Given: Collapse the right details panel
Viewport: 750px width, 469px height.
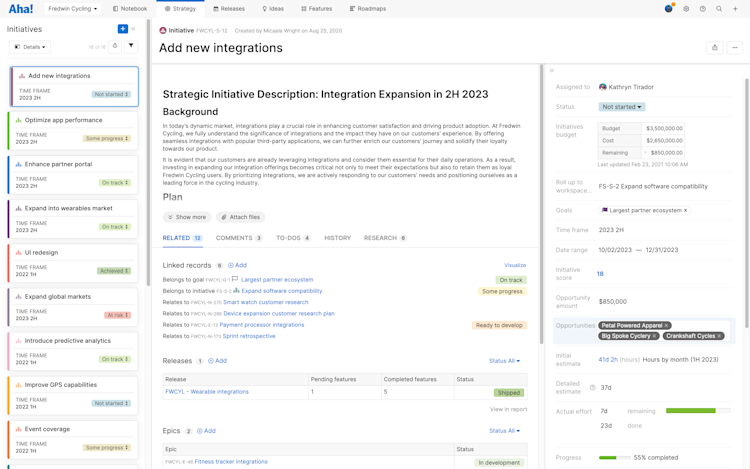Looking at the screenshot, I should click(x=551, y=70).
